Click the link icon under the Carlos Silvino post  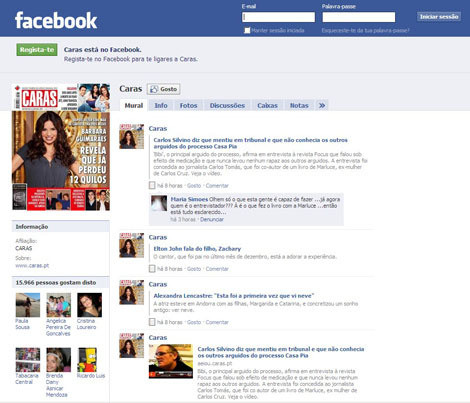(x=152, y=185)
